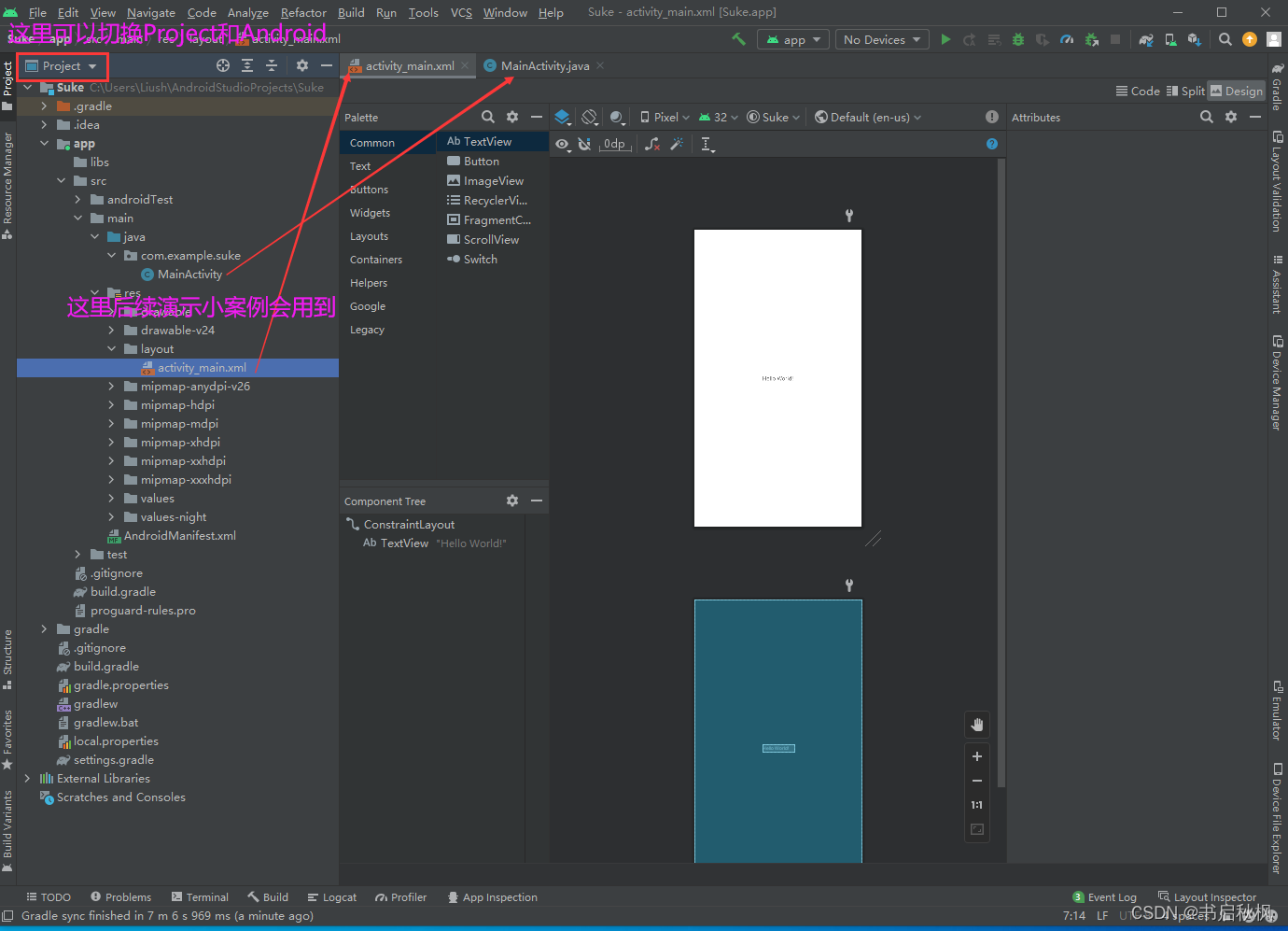
Task: Click the Debug app bug icon
Action: pos(1018,39)
